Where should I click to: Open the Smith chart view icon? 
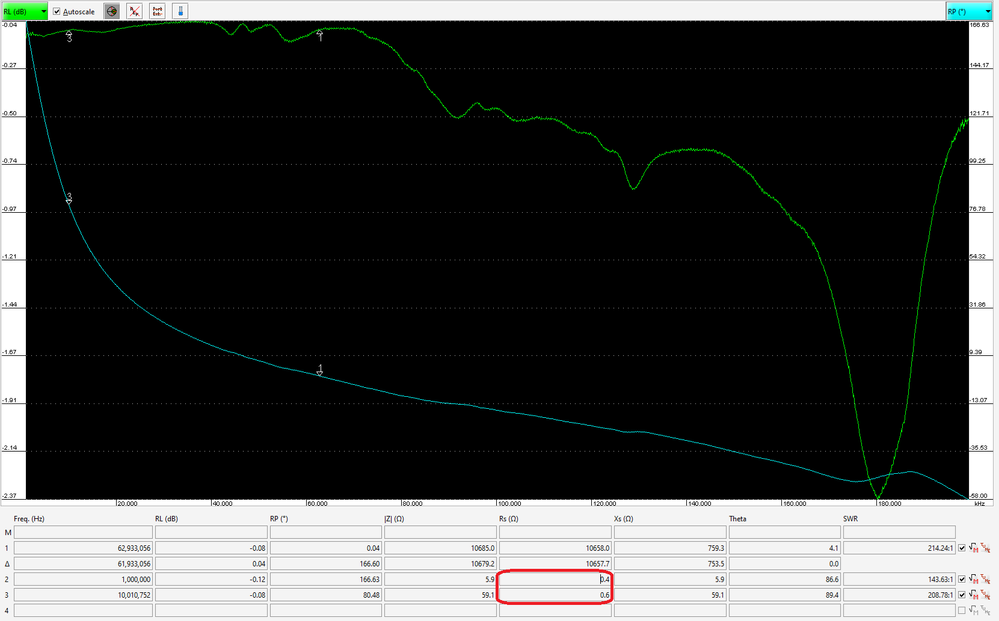(x=111, y=11)
